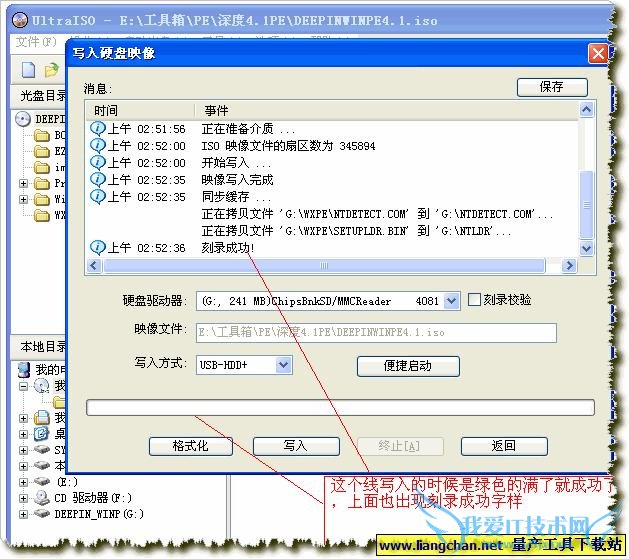Select the 正在准备介质 message row
The width and height of the screenshot is (629, 559).
(332, 129)
